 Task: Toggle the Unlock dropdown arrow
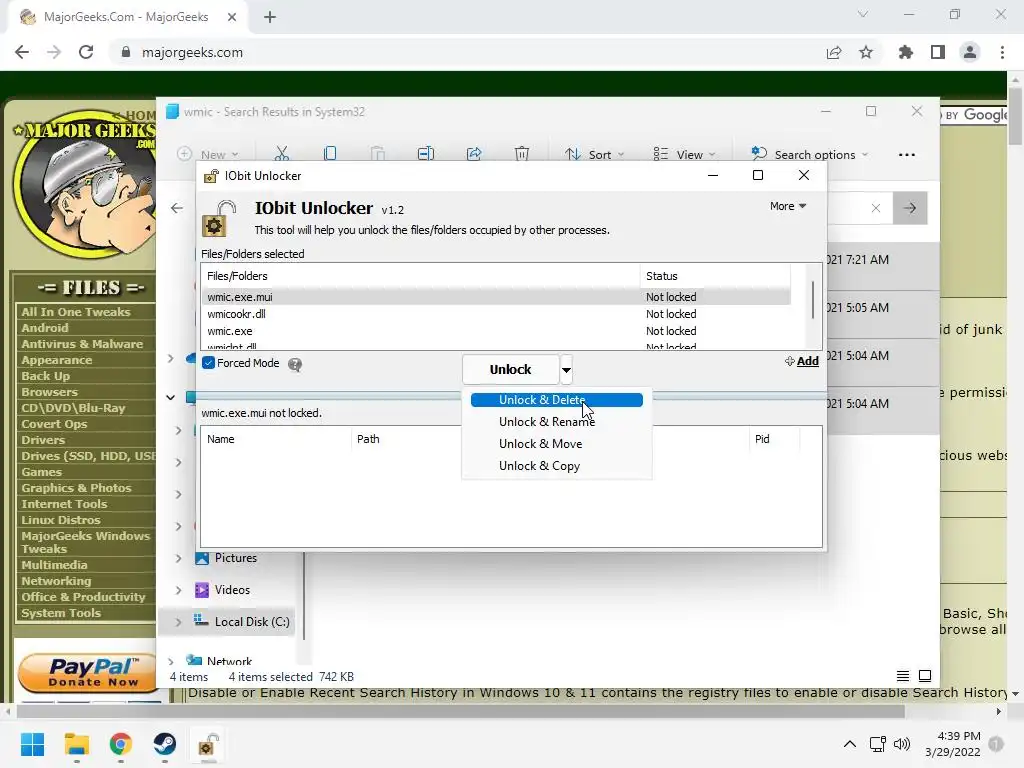(566, 370)
